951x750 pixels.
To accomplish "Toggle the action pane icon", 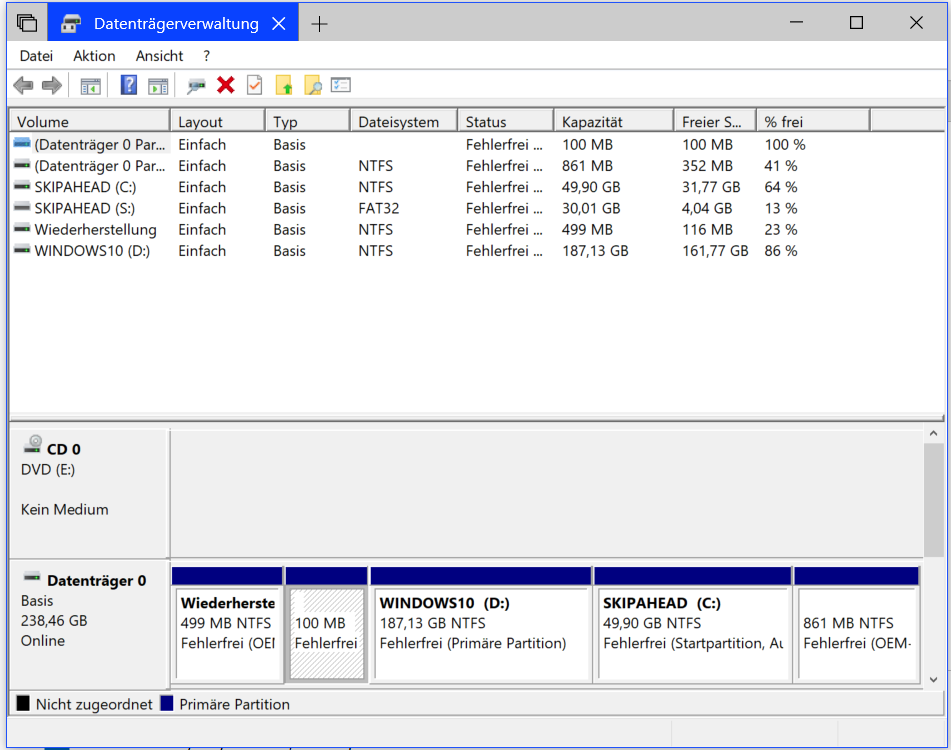I will tap(158, 86).
